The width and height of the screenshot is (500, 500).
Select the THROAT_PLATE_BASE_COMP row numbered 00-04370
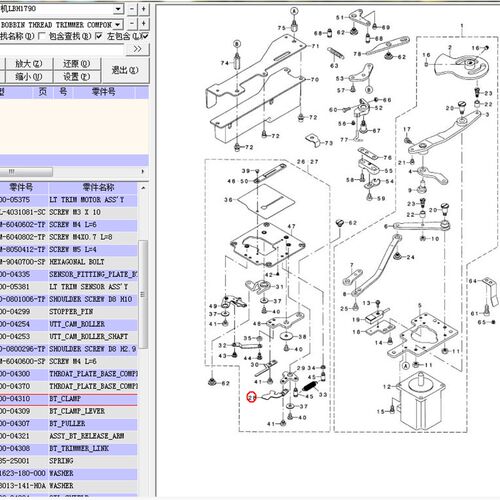(68, 386)
